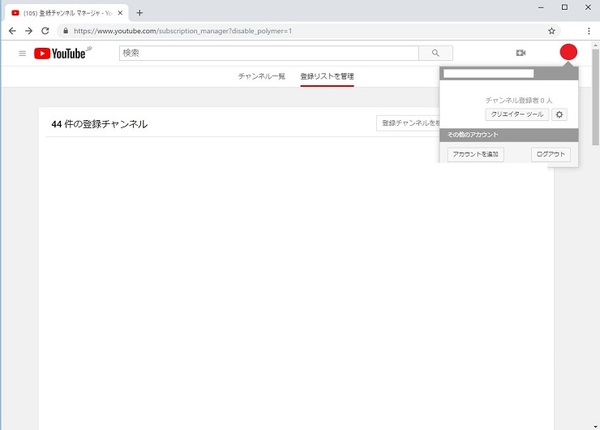Image resolution: width=600 pixels, height=430 pixels.
Task: Click the page vertical scrollbar thumb
Action: pos(595,98)
